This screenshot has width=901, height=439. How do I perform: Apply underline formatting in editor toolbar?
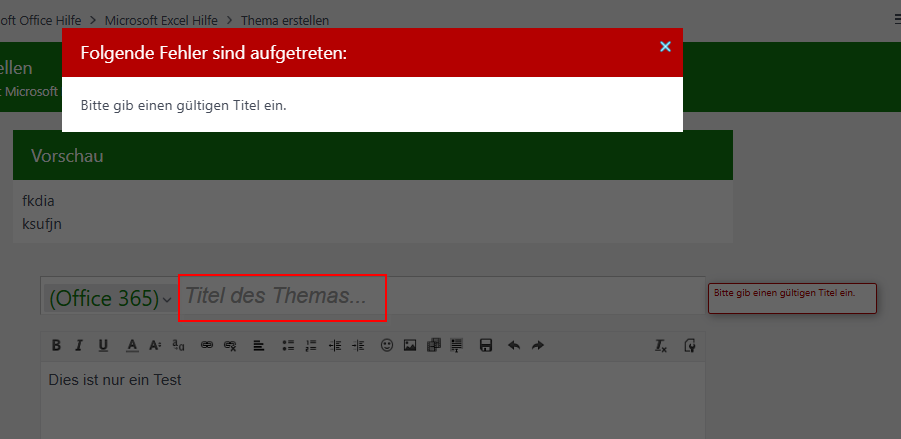coord(103,345)
